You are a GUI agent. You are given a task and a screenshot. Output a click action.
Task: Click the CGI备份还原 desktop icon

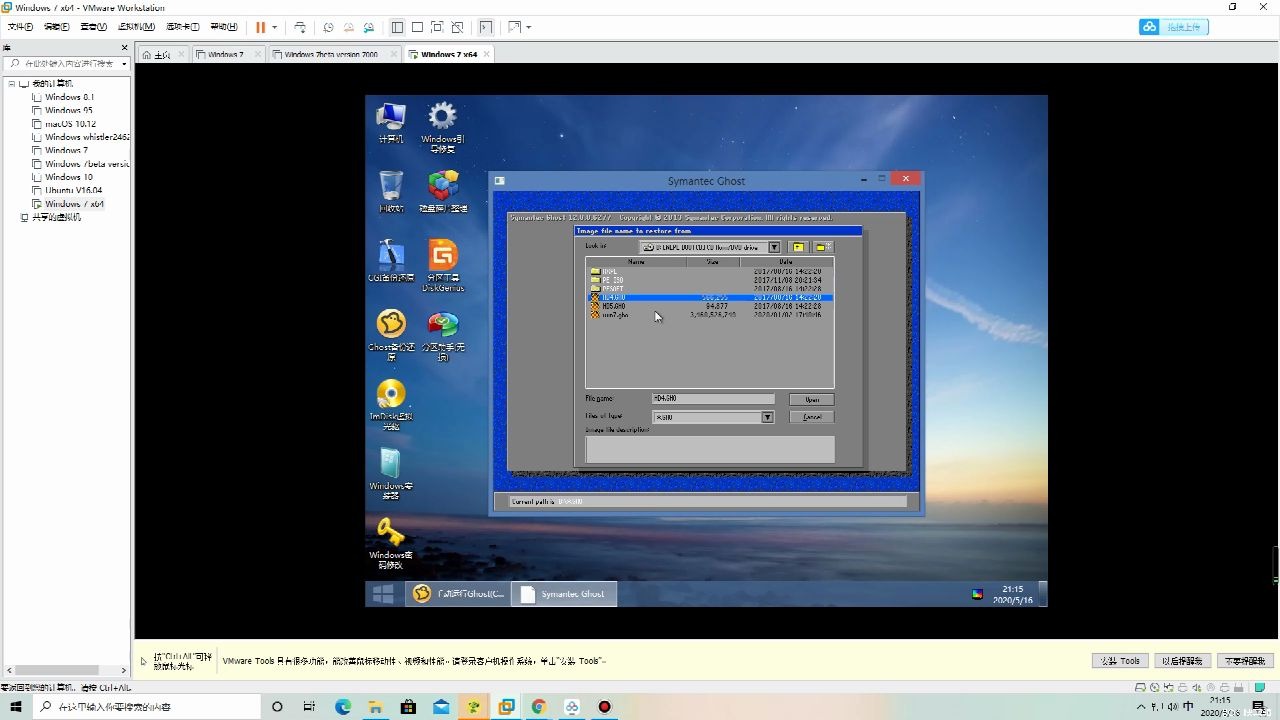click(391, 260)
